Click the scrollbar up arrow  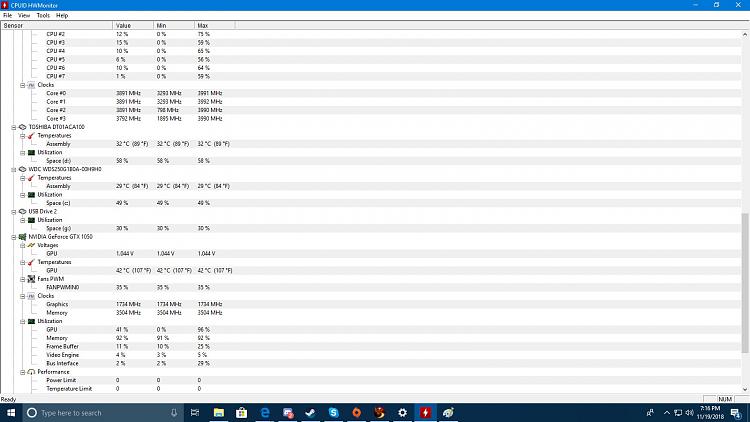tap(745, 34)
